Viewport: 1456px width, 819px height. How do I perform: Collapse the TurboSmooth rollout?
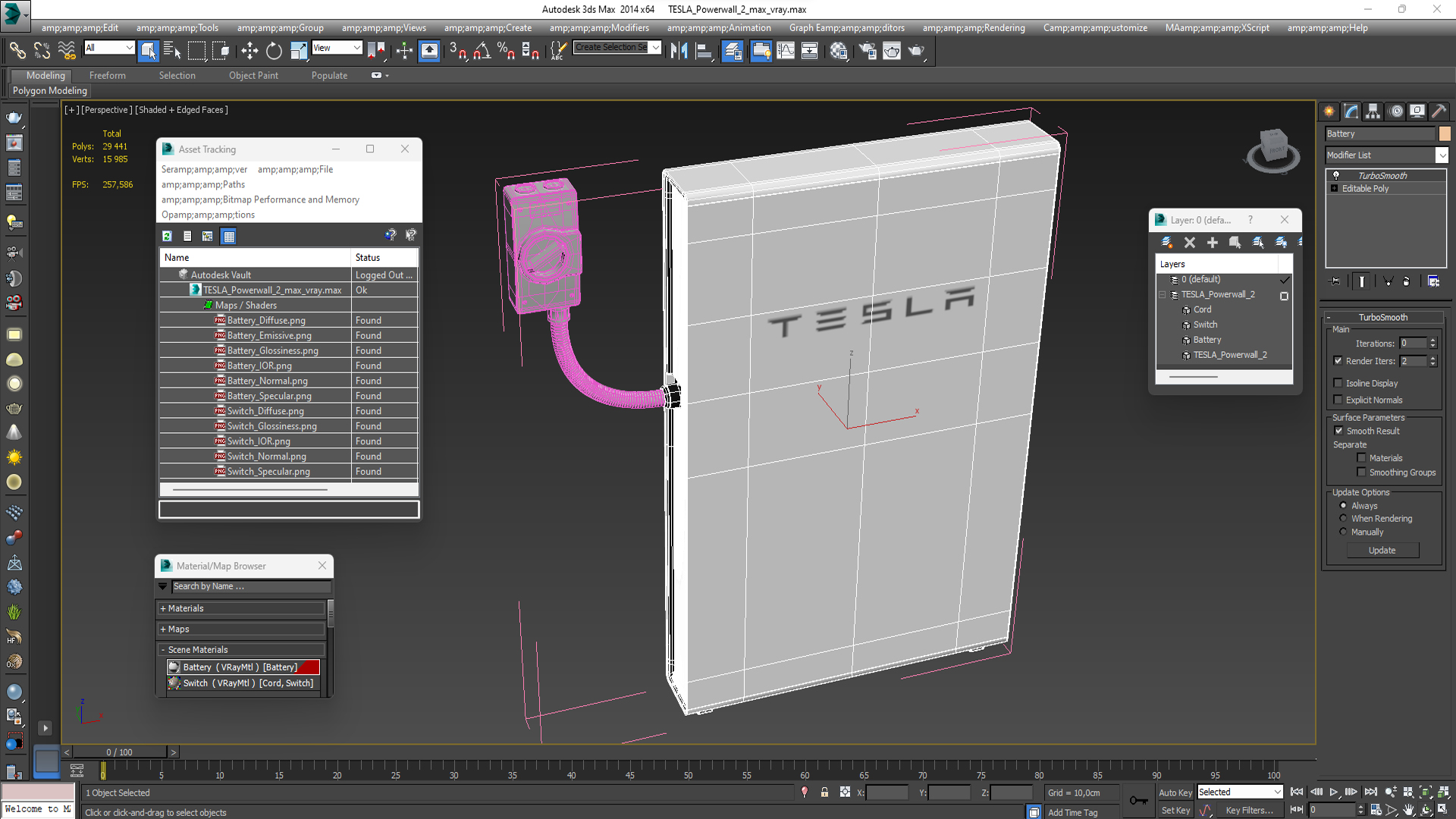1329,317
